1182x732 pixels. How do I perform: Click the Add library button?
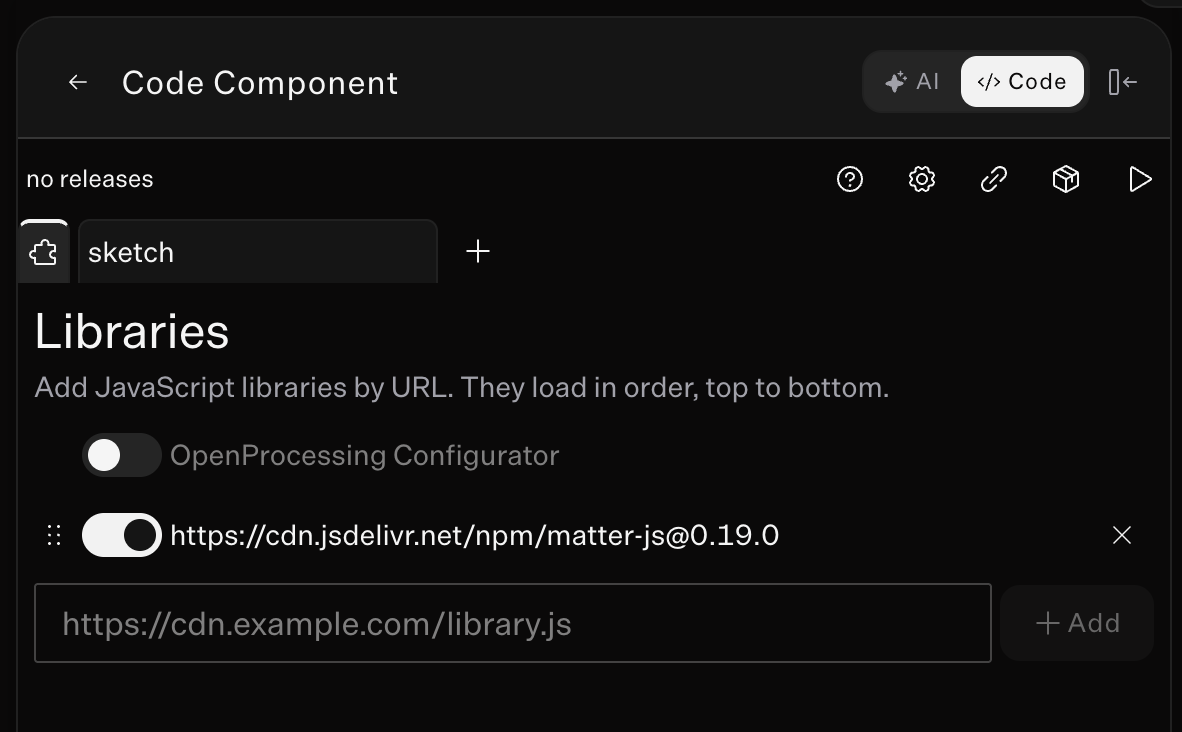pyautogui.click(x=1076, y=623)
